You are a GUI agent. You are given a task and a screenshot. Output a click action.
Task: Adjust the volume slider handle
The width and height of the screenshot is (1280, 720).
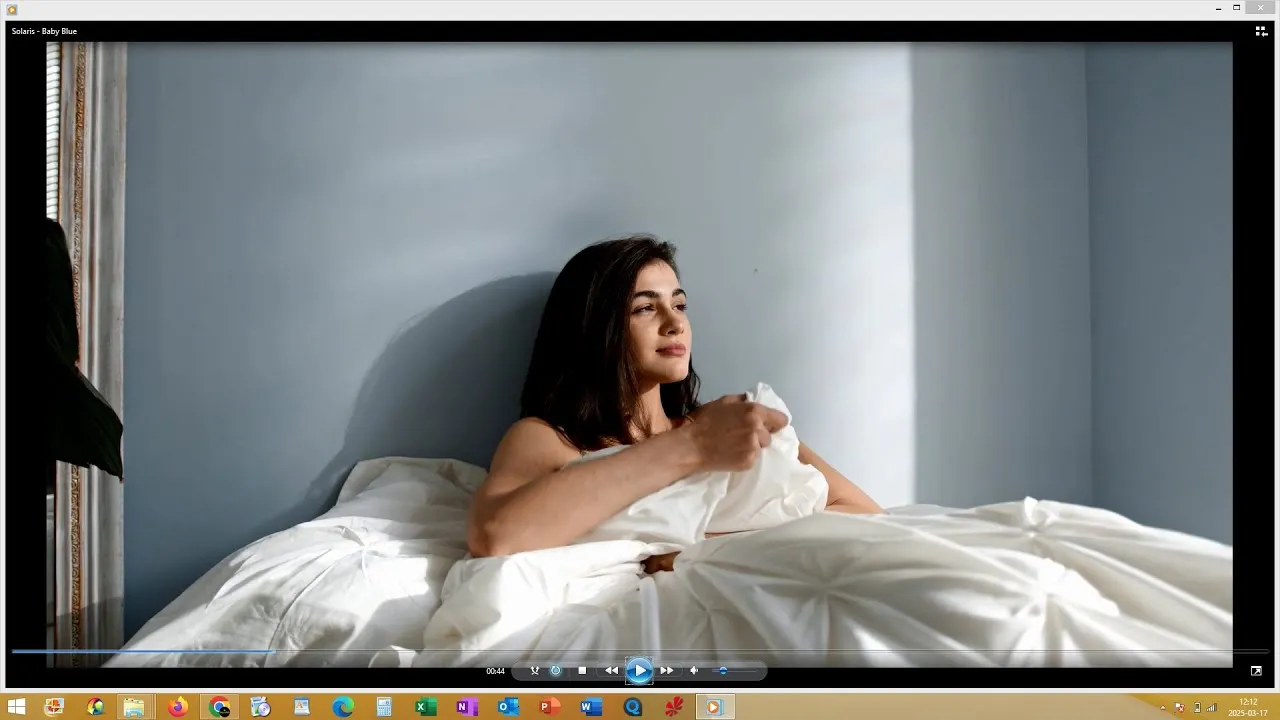(723, 671)
